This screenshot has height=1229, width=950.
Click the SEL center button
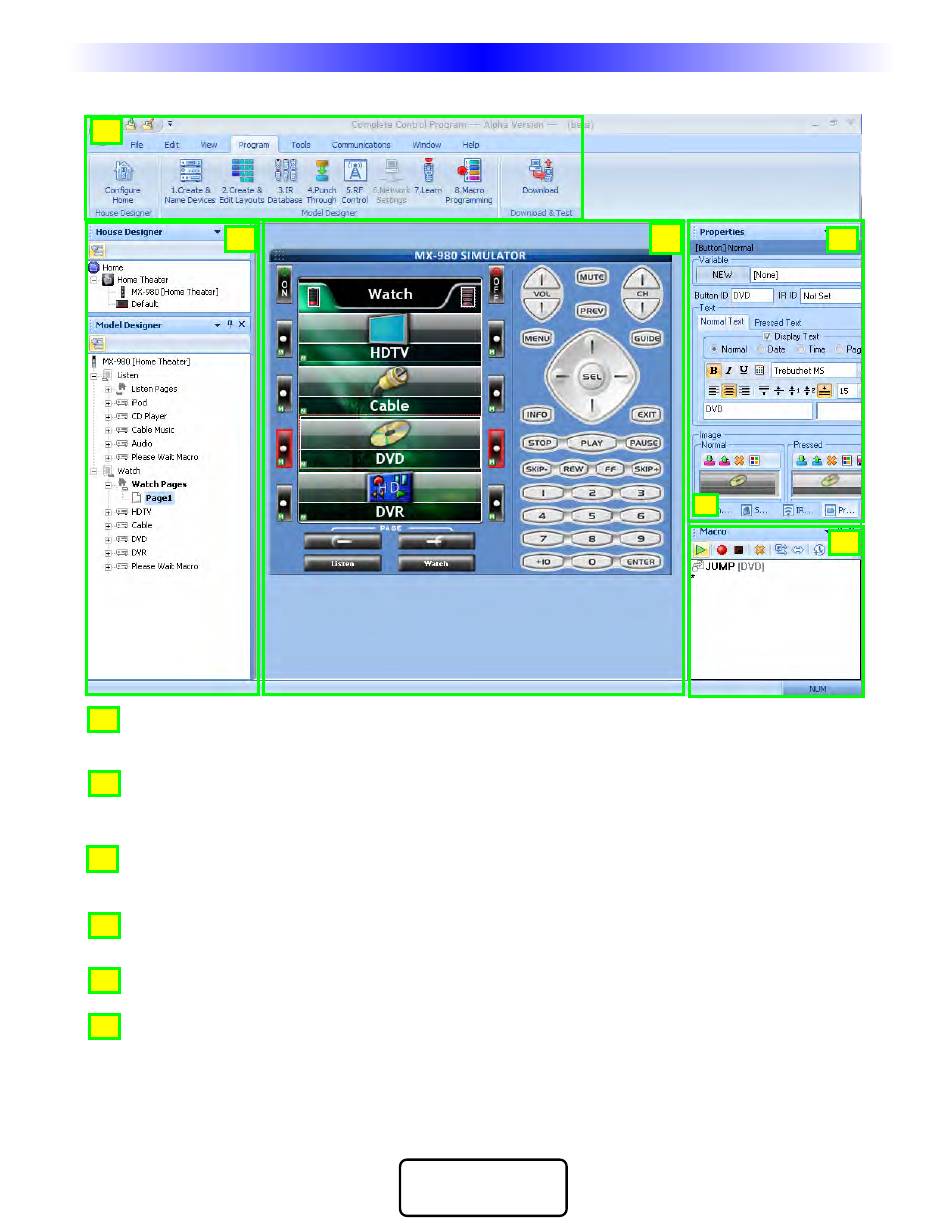click(x=591, y=377)
